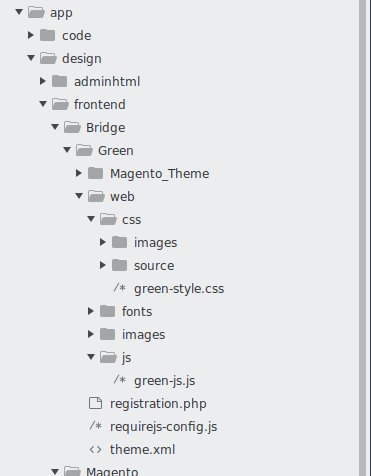
Task: Click the green-js.js file type icon
Action: point(119,379)
